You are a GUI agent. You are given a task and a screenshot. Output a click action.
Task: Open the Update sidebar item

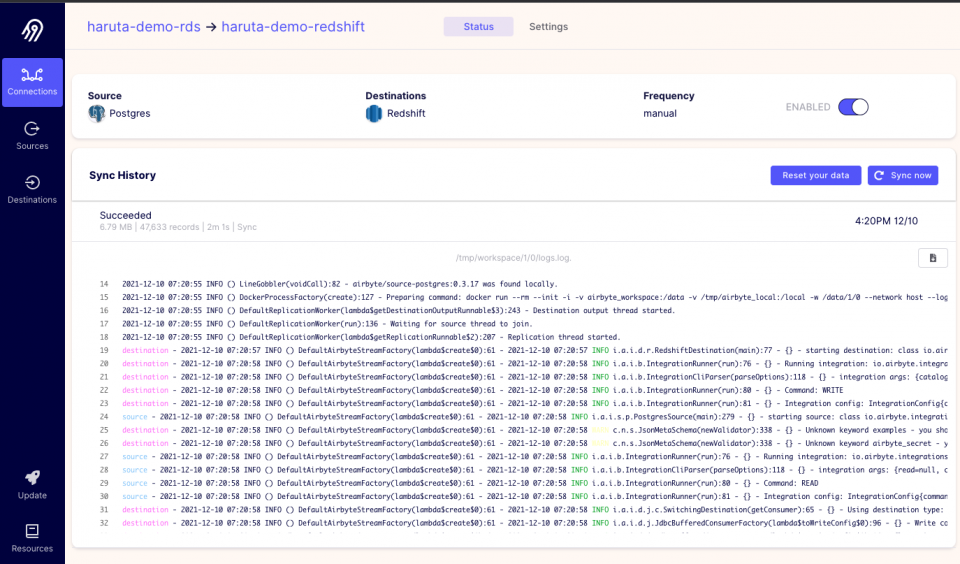click(x=32, y=485)
